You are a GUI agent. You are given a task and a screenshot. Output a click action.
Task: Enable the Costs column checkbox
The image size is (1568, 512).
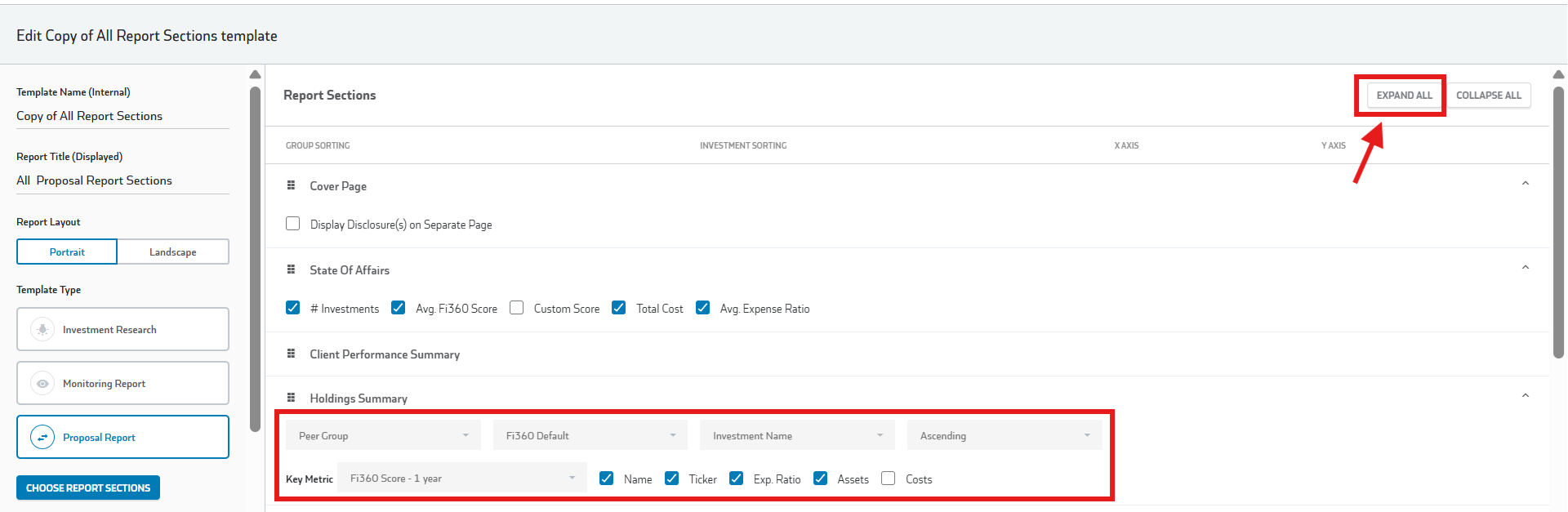pyautogui.click(x=889, y=479)
